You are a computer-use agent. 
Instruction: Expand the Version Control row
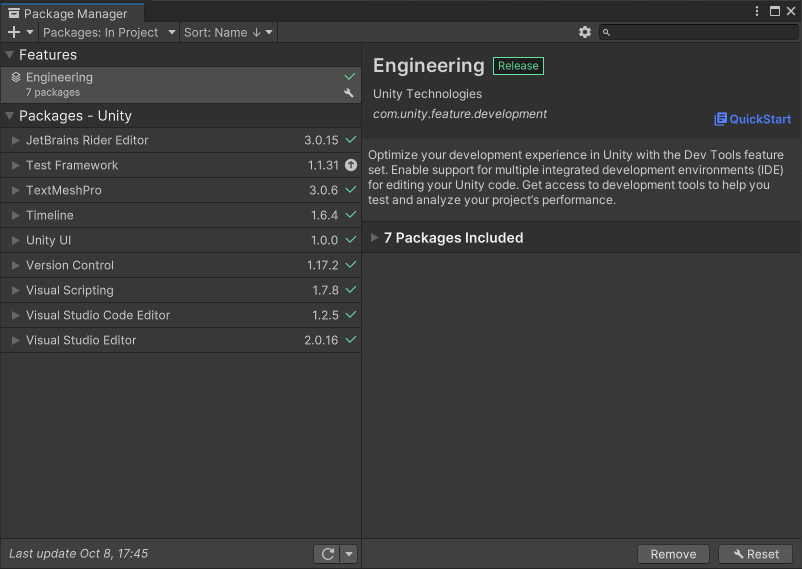[15, 265]
